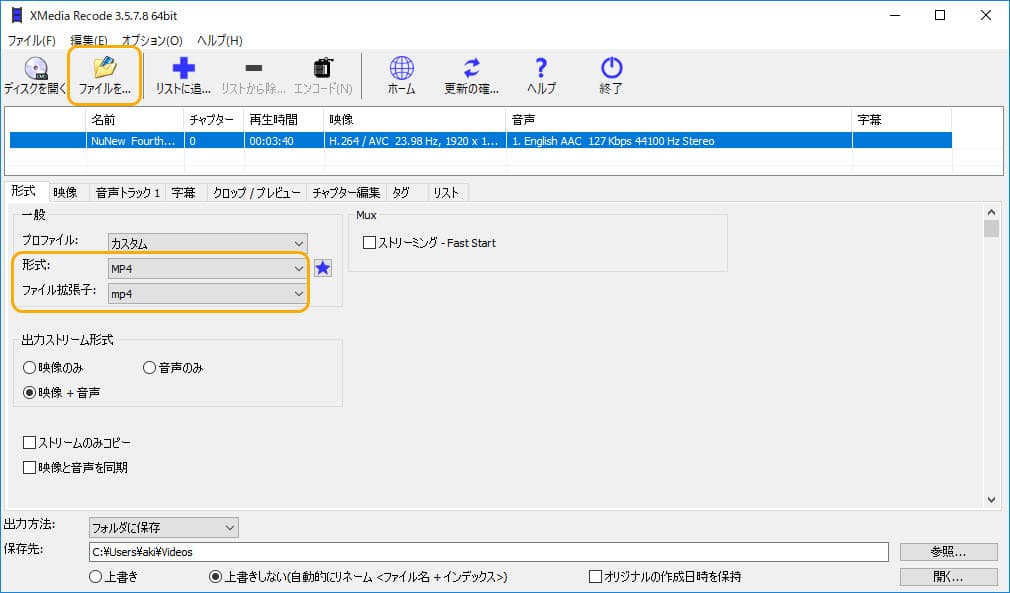Open Help with the question mark icon

[541, 70]
